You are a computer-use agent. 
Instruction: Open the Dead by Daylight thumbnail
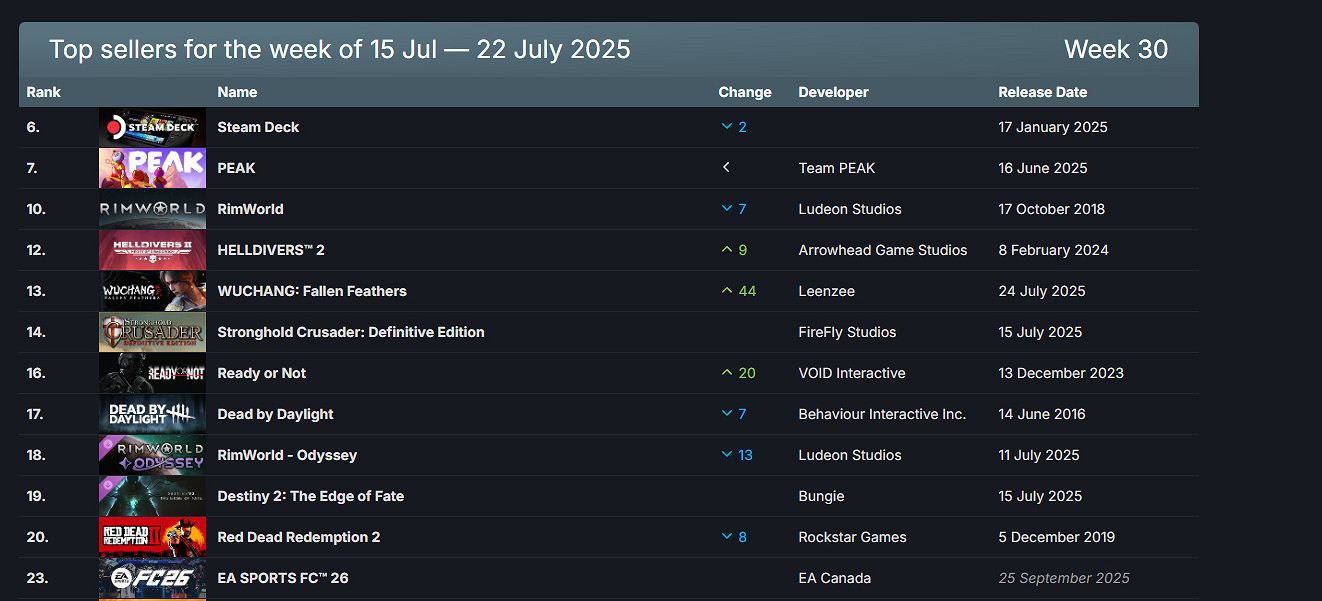pos(151,414)
